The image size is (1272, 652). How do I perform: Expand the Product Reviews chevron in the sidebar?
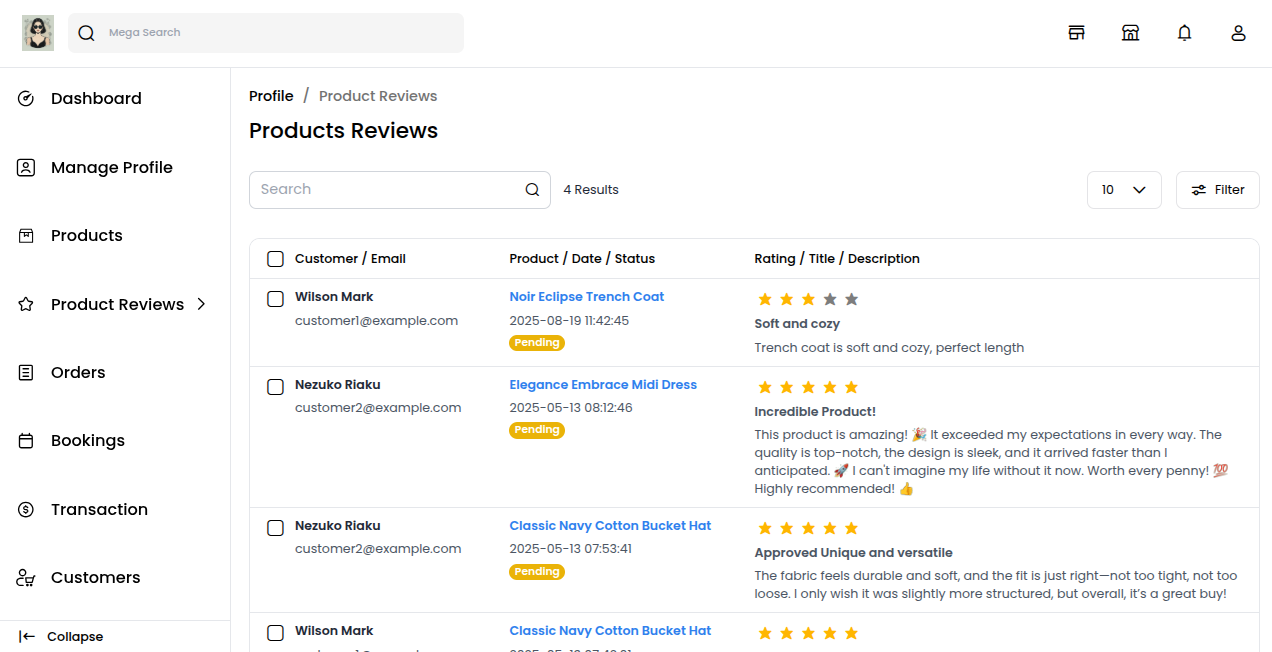[202, 304]
